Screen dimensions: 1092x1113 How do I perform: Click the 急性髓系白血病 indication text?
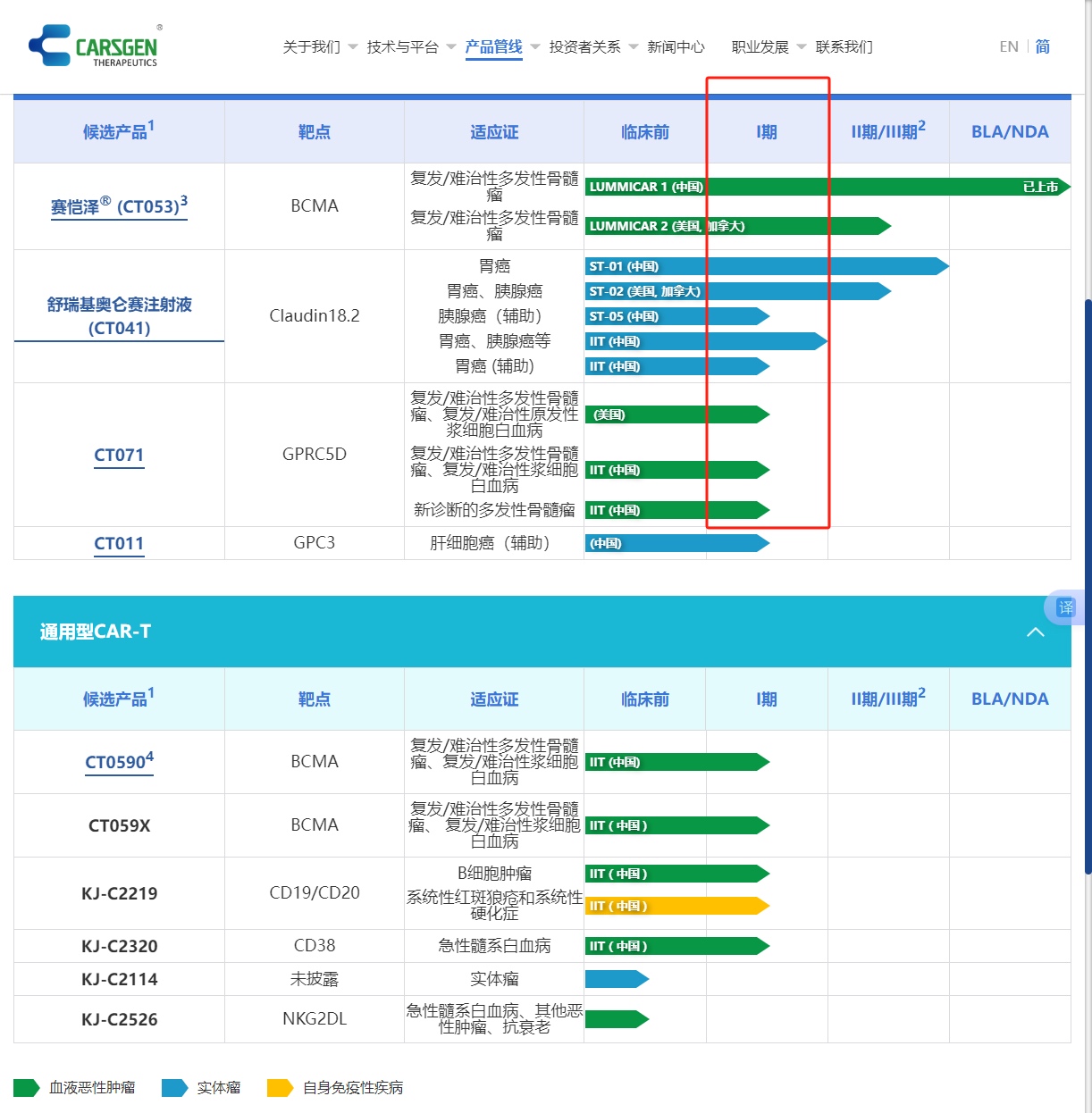494,945
